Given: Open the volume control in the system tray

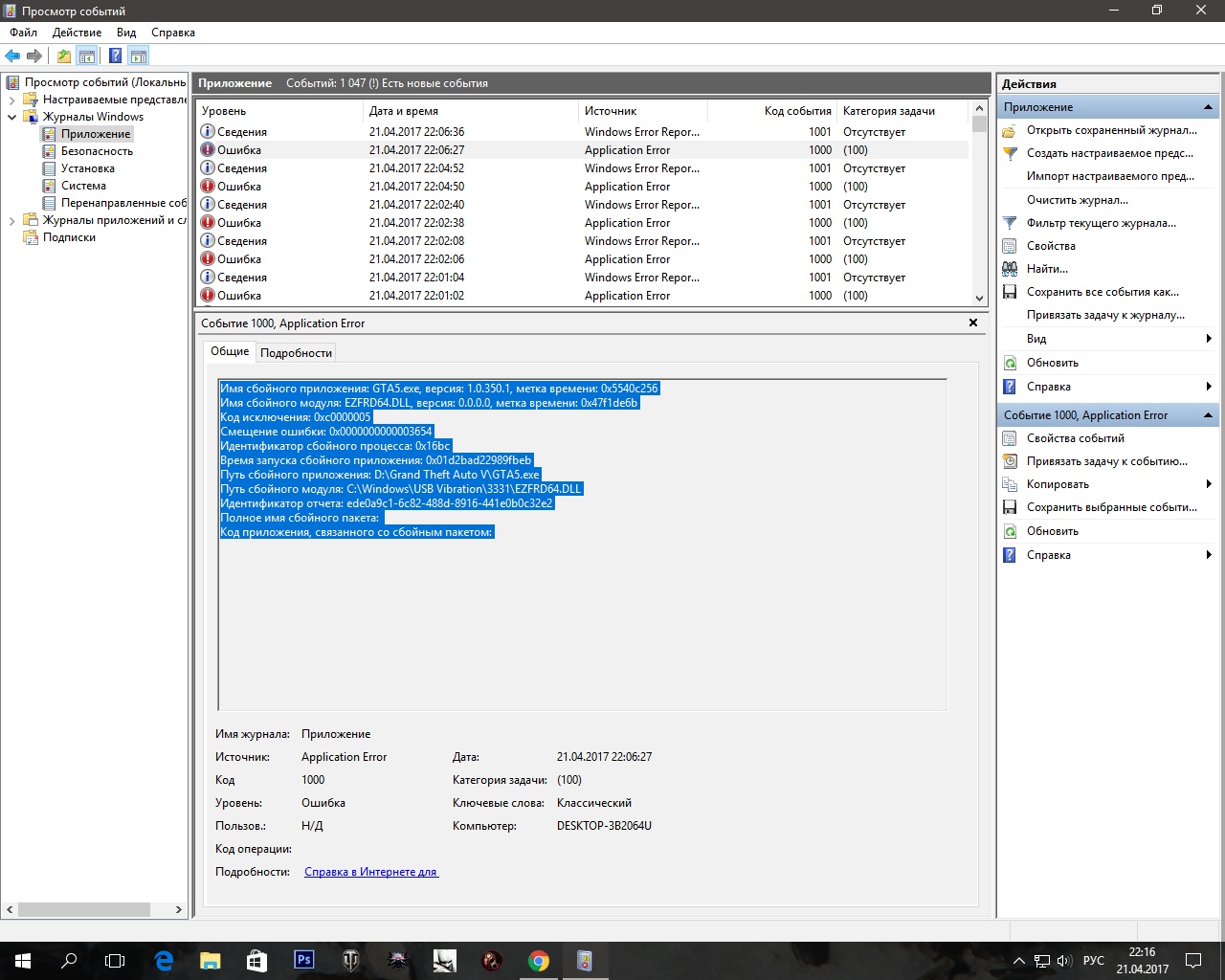Looking at the screenshot, I should pyautogui.click(x=1064, y=961).
